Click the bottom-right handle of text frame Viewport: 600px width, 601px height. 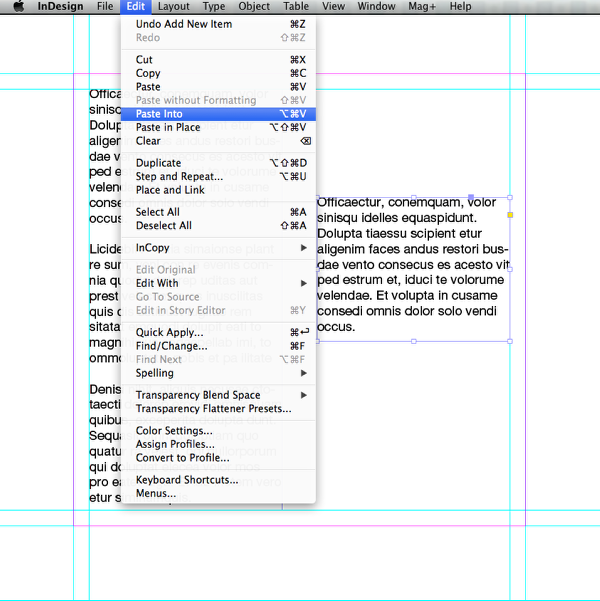[510, 341]
